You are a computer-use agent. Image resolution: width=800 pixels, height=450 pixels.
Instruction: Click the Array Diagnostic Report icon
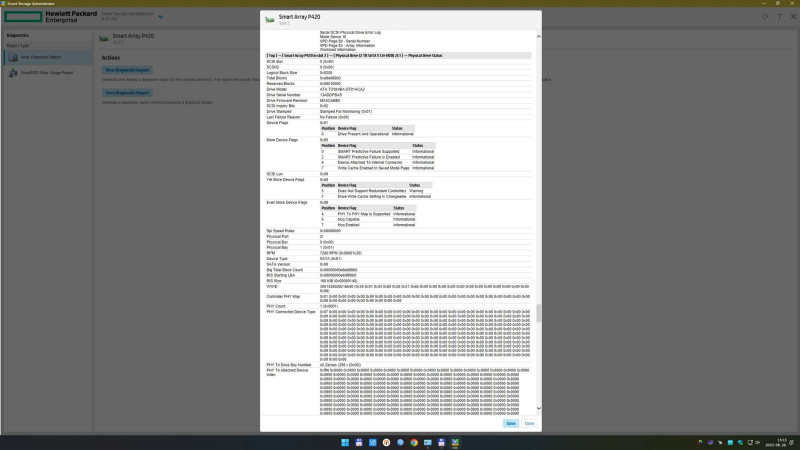(x=13, y=58)
